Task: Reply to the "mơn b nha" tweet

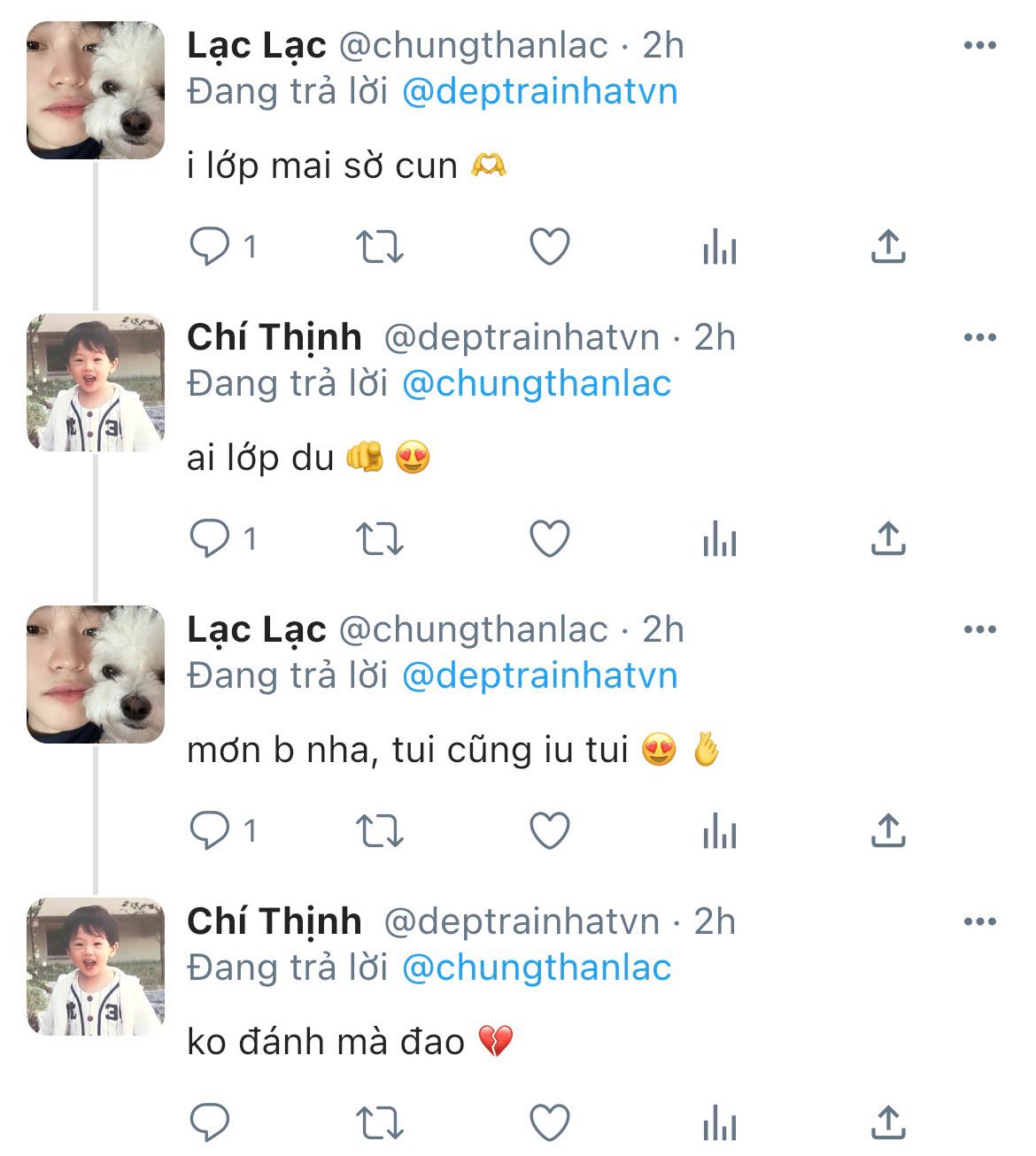Action: (211, 830)
